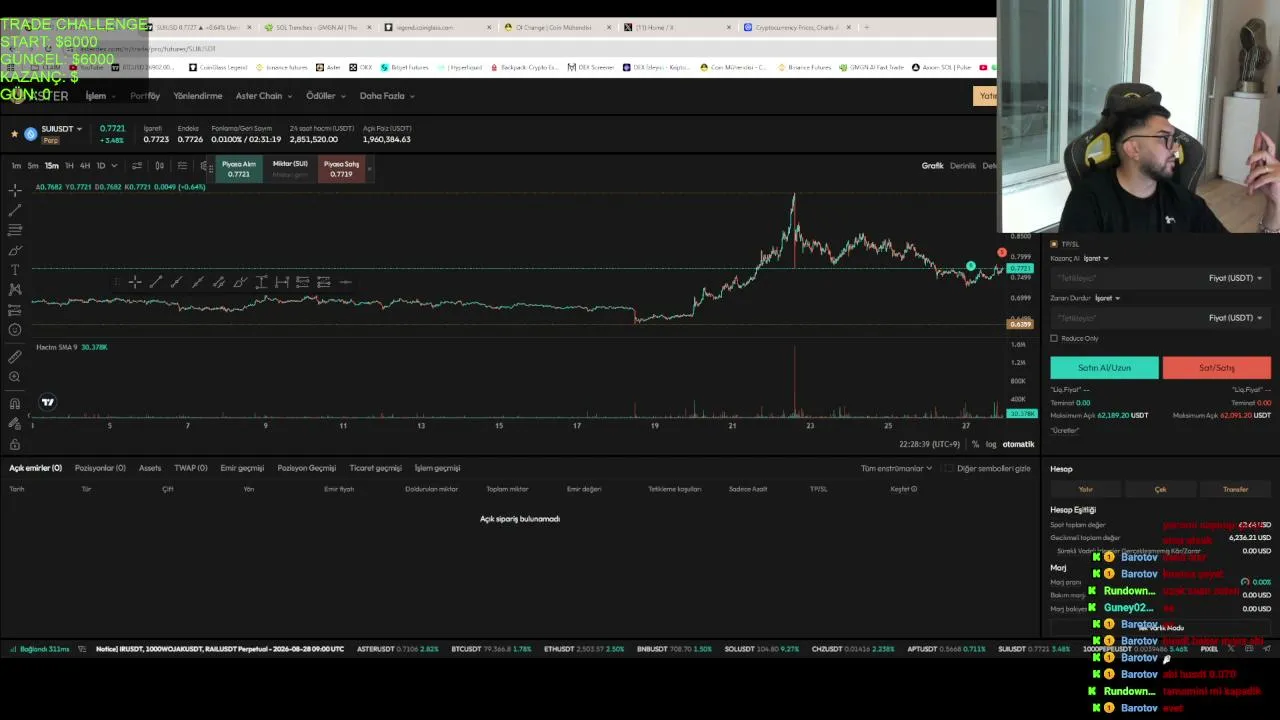Check Diğer sembolleri gizle checkbox
Screen dimensions: 1280x720
pos(948,468)
